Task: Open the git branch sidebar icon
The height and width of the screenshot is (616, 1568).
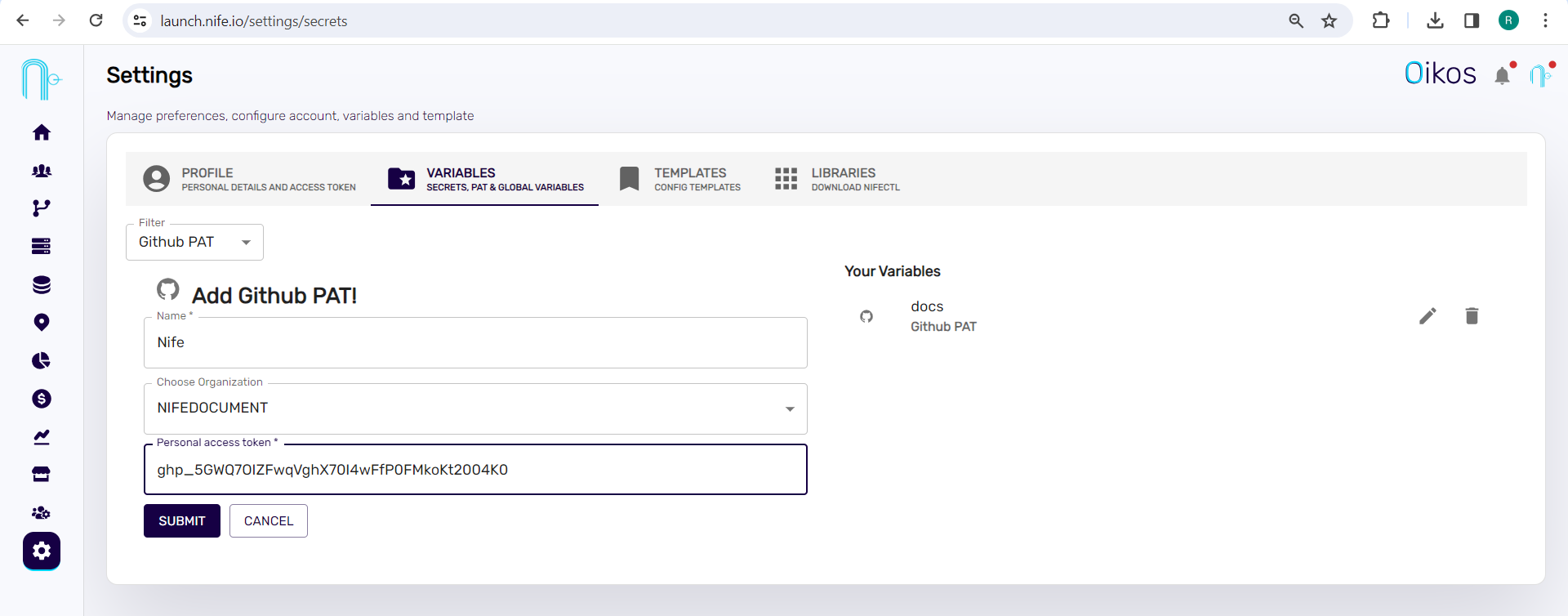Action: click(42, 208)
